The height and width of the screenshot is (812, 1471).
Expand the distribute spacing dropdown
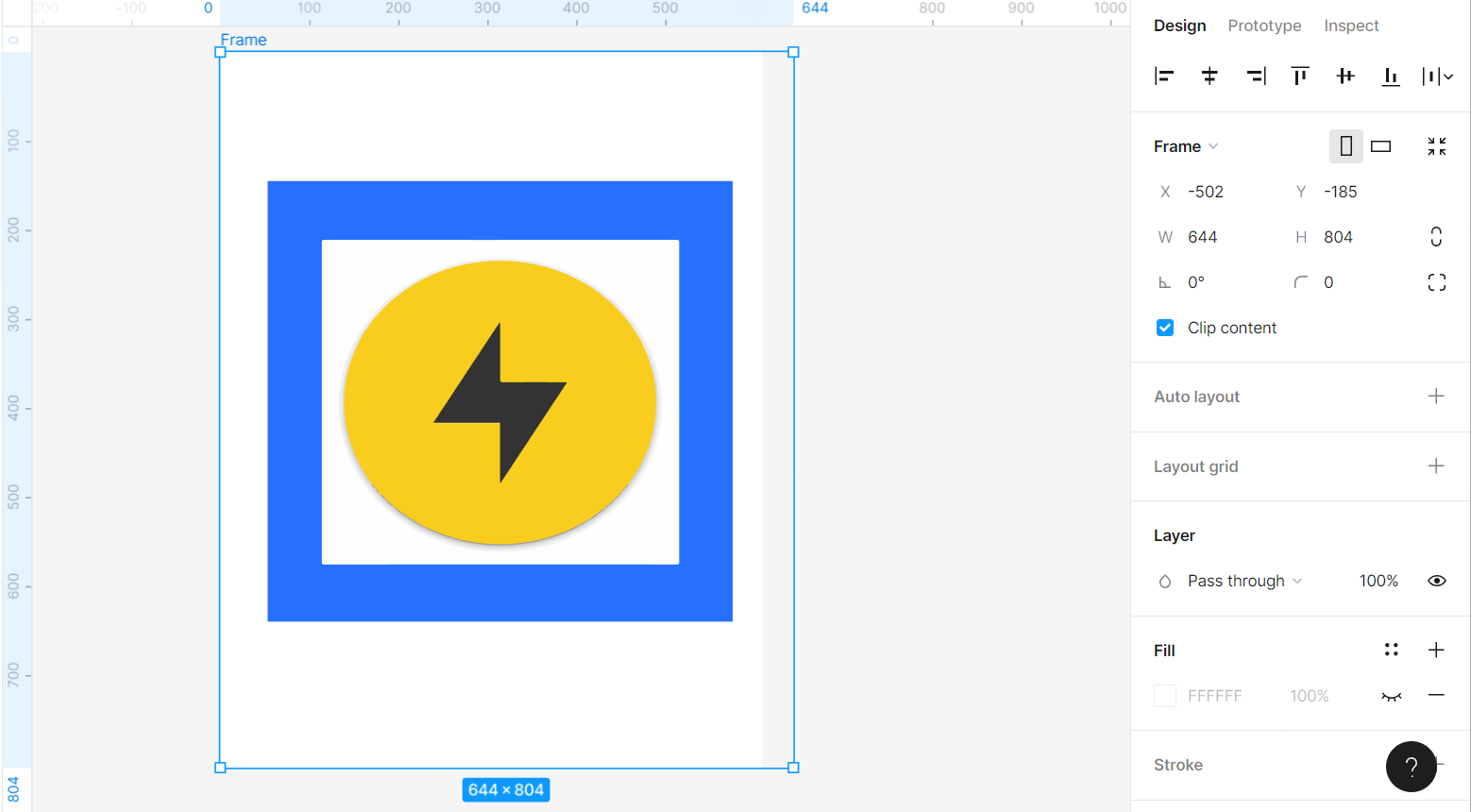(x=1448, y=76)
